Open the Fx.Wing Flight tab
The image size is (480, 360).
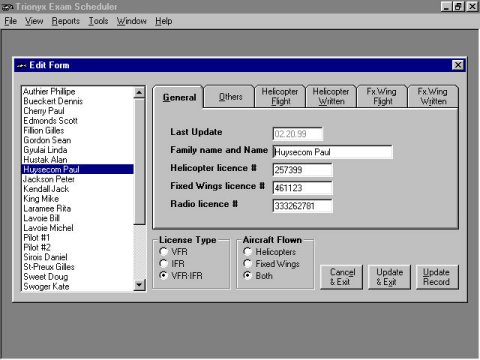coord(382,96)
